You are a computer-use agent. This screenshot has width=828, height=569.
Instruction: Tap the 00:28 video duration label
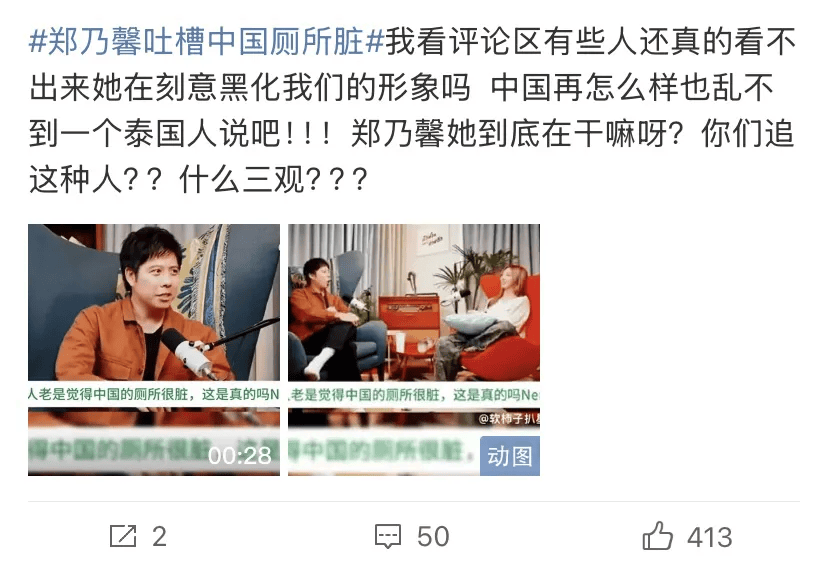(x=240, y=456)
